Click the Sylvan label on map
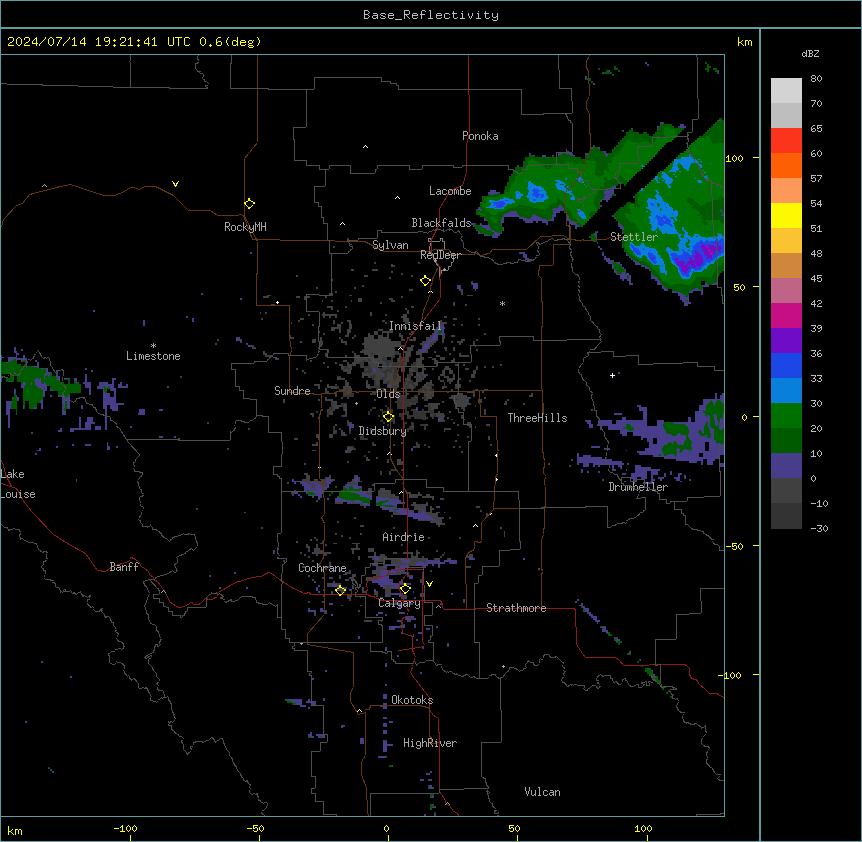This screenshot has height=842, width=862. [x=390, y=245]
